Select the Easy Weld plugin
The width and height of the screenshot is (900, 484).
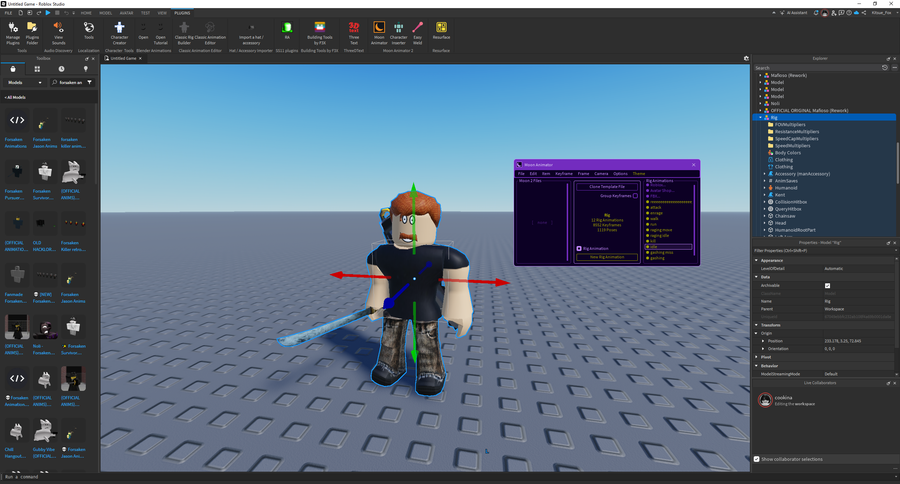click(417, 33)
